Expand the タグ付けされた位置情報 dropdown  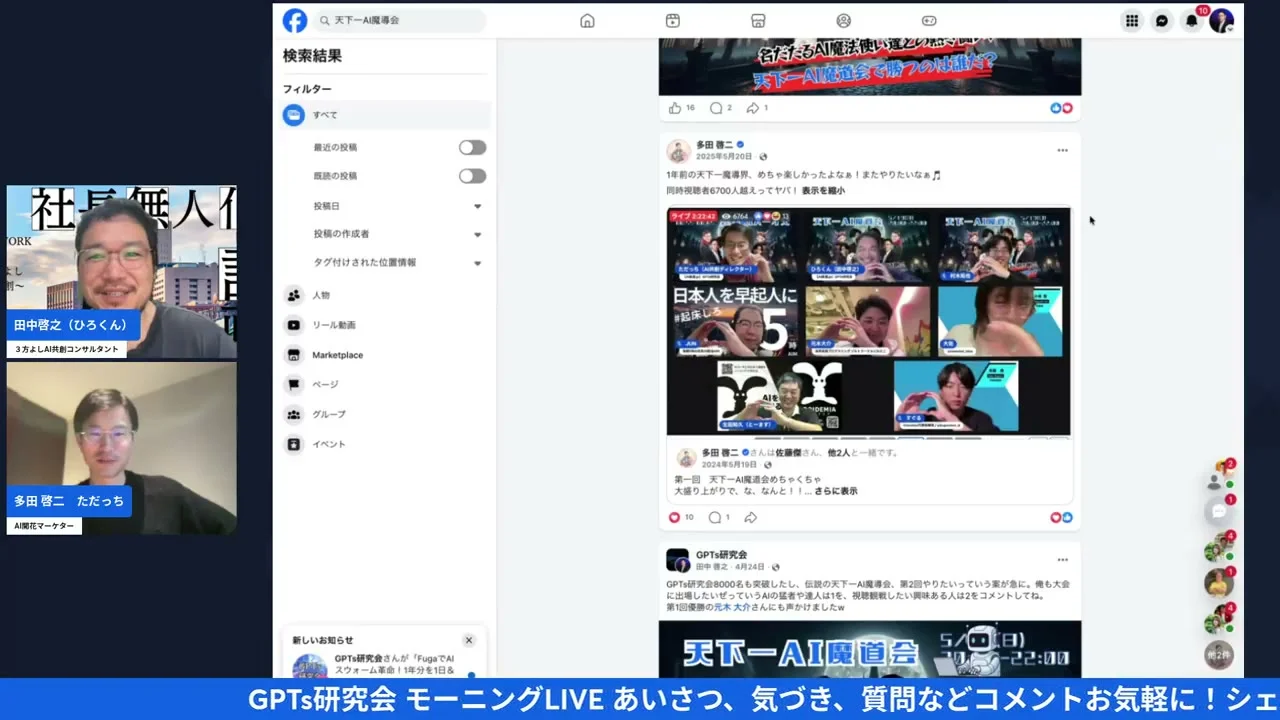(397, 263)
